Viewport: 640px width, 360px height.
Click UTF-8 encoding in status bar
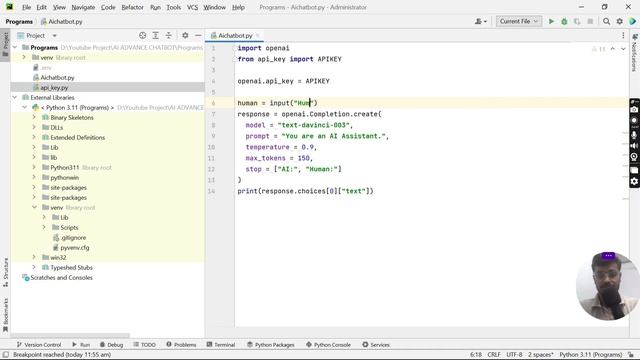tap(514, 355)
